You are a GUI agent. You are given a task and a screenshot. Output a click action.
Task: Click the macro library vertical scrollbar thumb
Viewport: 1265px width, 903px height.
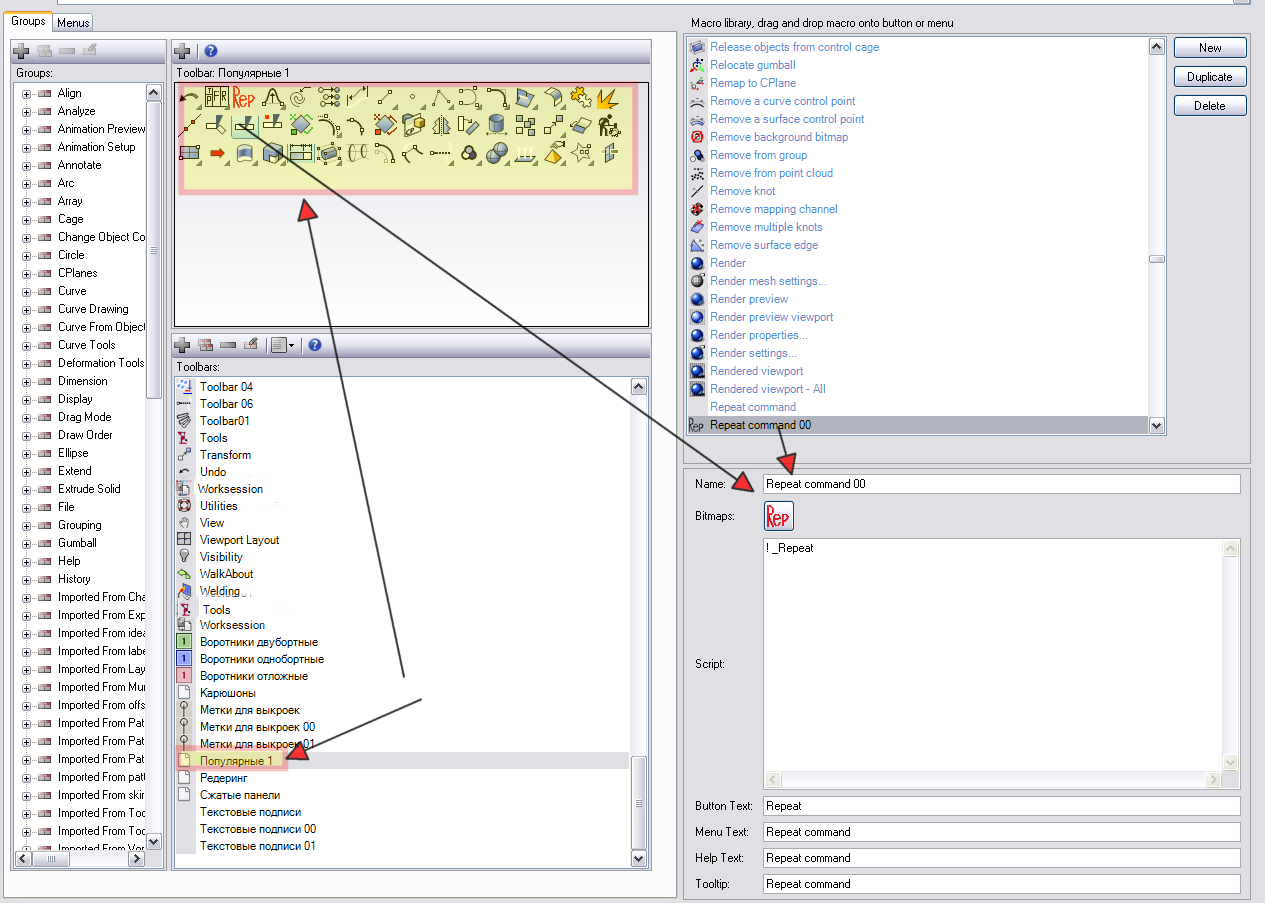[1157, 259]
